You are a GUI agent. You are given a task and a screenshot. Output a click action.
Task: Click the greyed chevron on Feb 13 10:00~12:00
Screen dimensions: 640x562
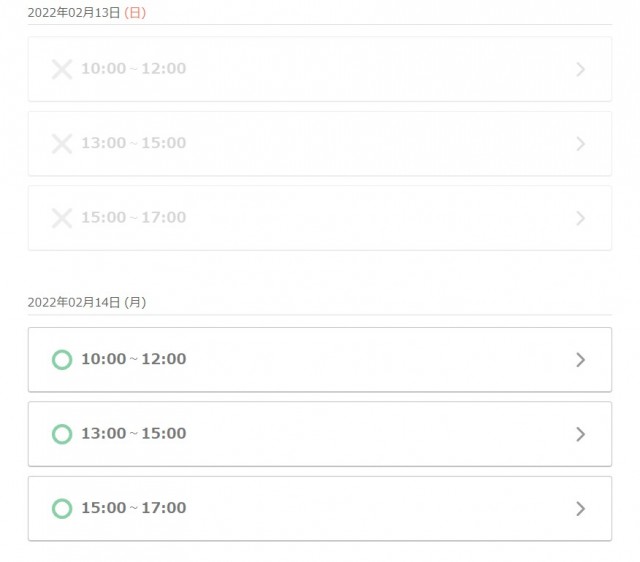[580, 69]
